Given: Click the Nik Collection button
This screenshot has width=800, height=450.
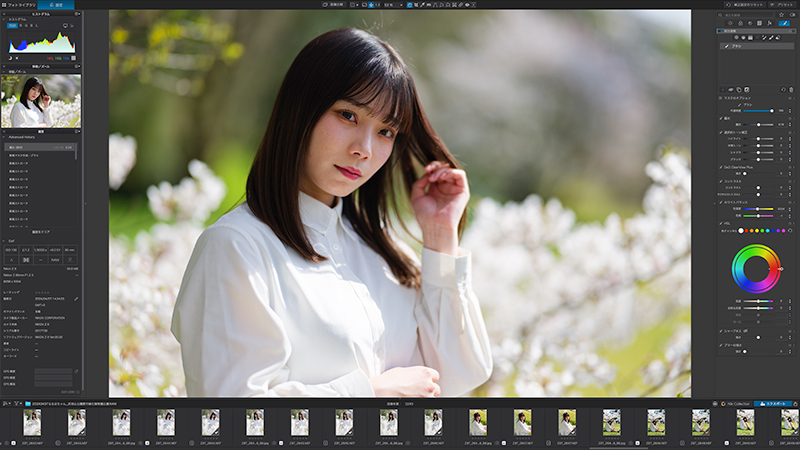Looking at the screenshot, I should coord(736,404).
